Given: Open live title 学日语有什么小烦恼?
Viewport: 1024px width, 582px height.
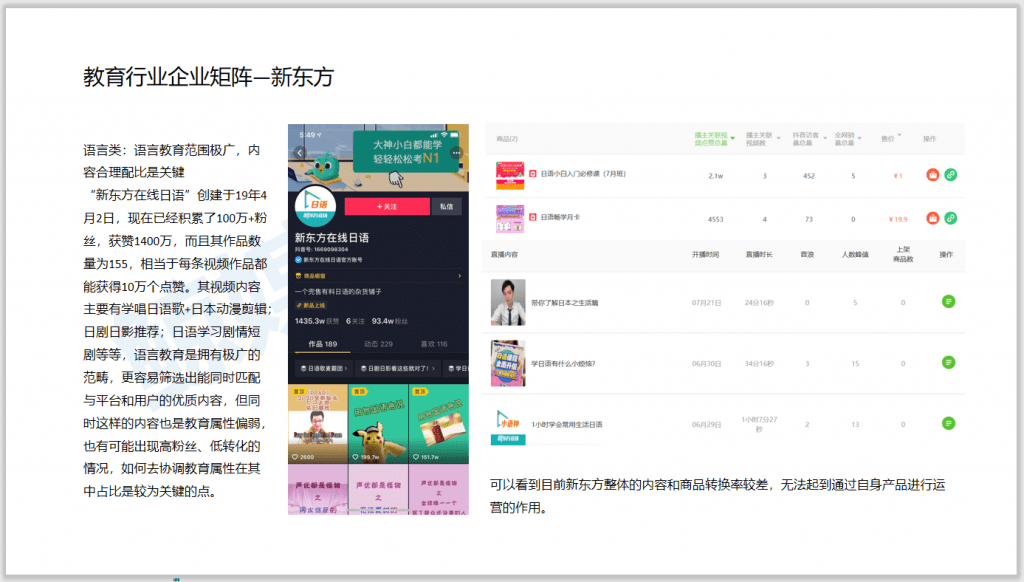Looking at the screenshot, I should 563,364.
